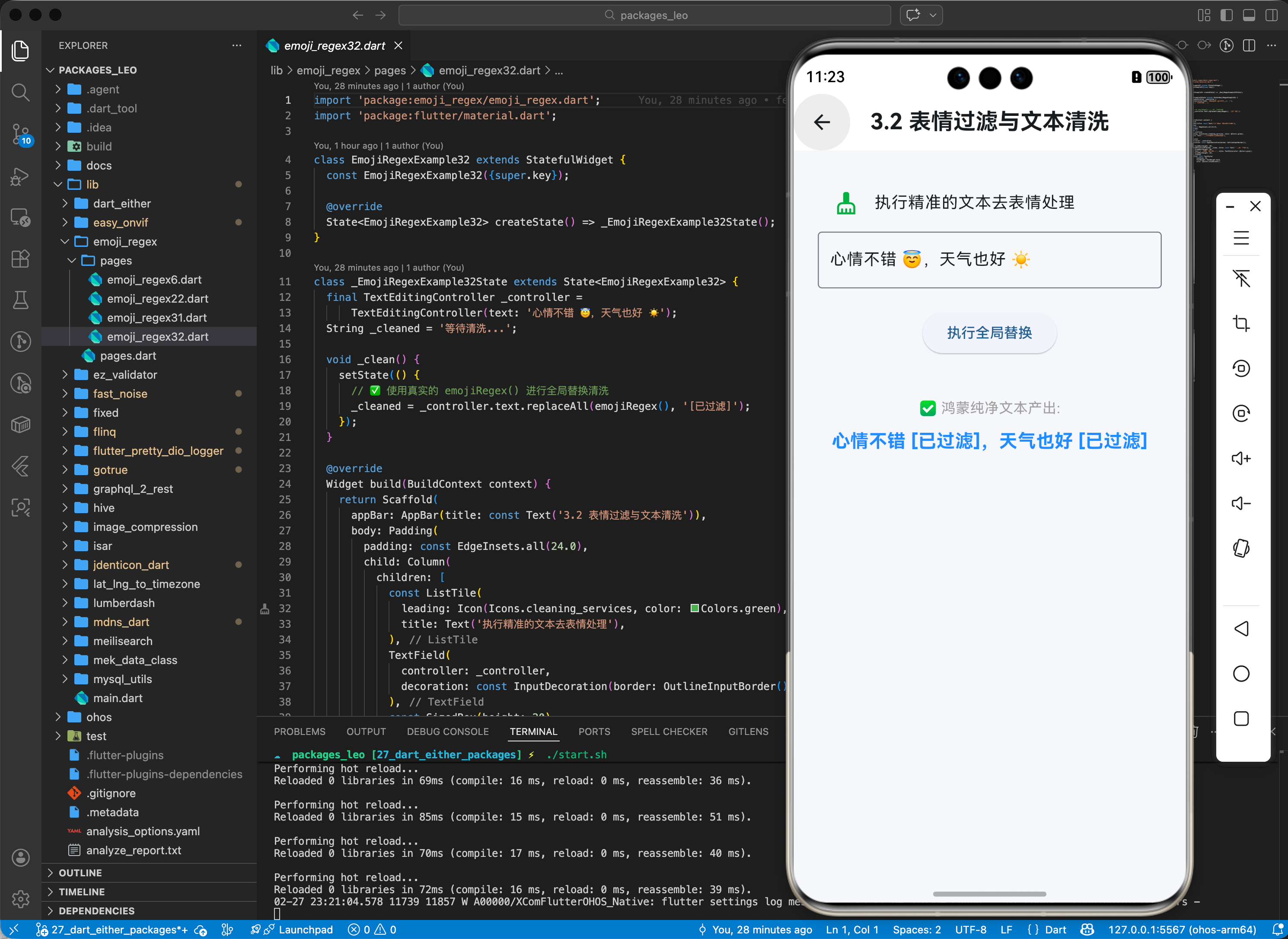Toggle the bottom panel visibility

pos(1249,15)
